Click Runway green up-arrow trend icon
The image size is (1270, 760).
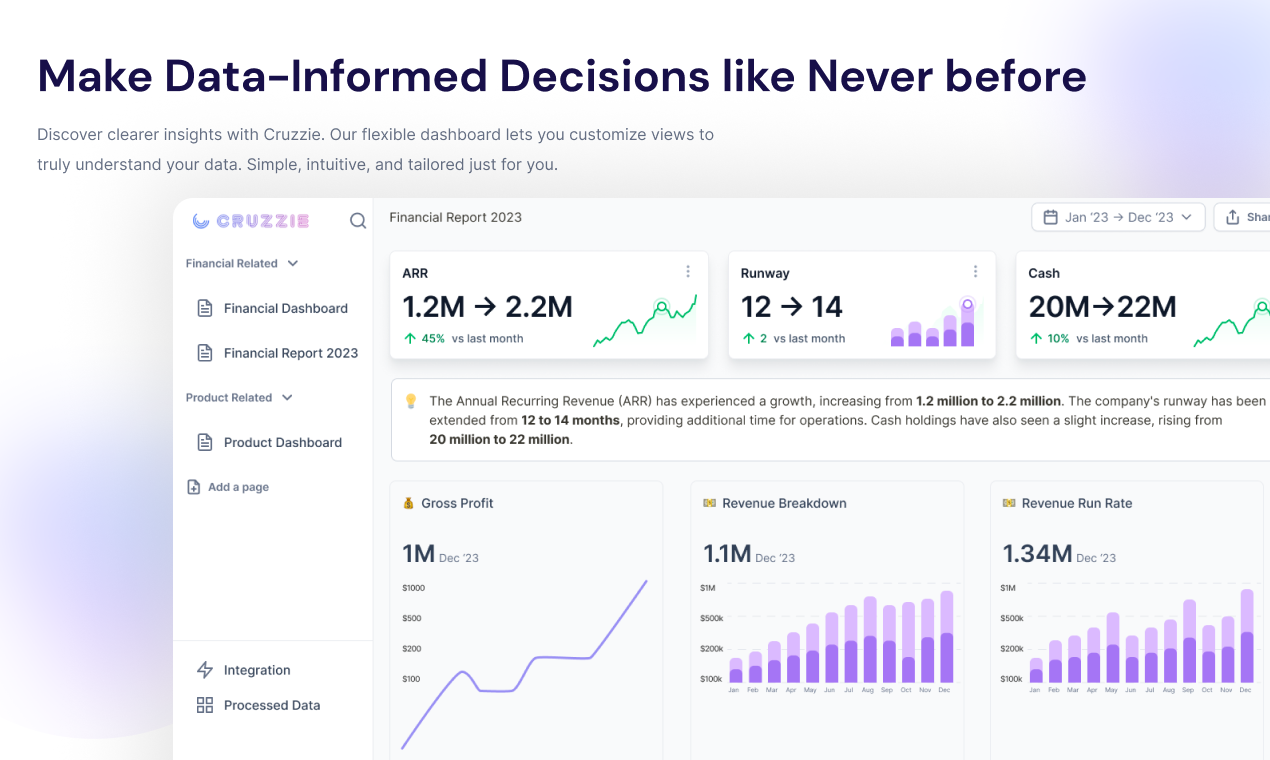[748, 338]
